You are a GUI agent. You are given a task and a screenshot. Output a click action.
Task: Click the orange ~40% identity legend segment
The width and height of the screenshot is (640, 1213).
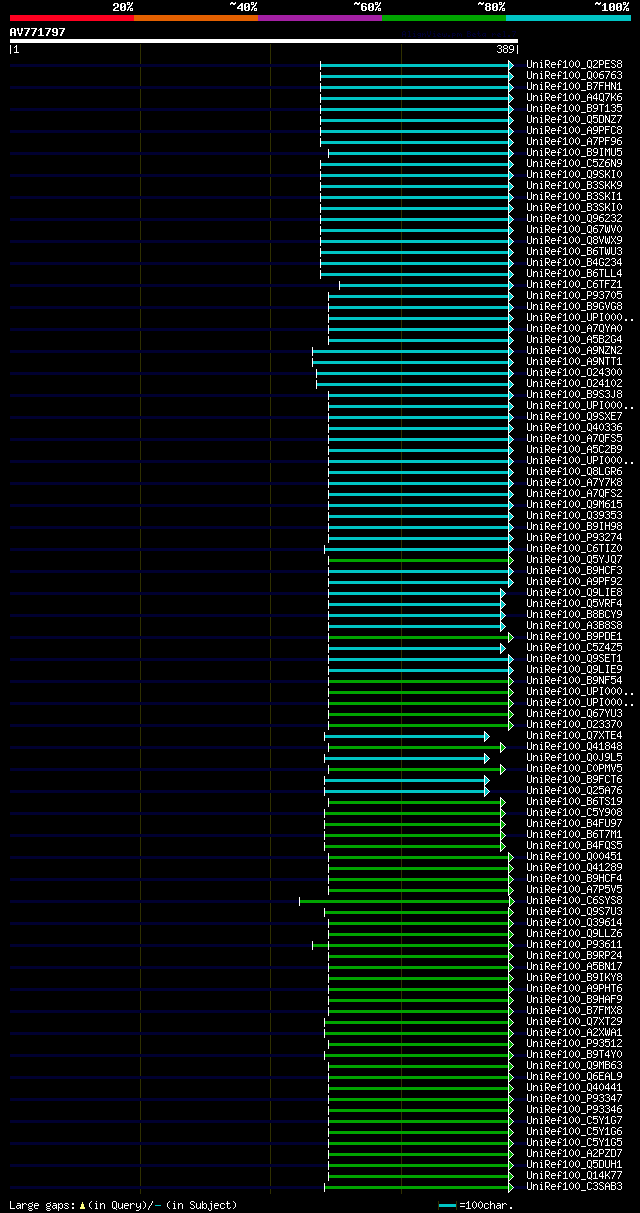[x=195, y=17]
